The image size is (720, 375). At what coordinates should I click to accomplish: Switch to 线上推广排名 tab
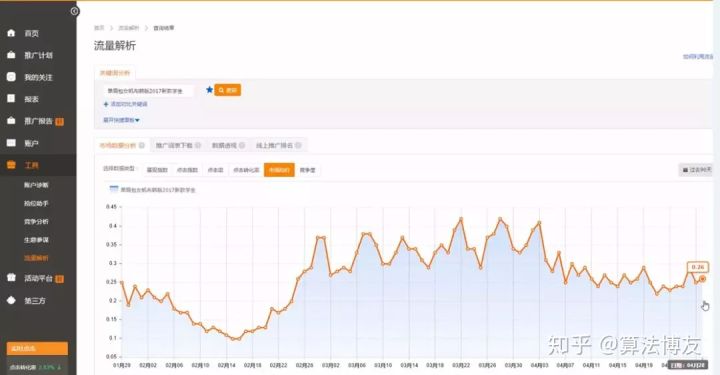278,145
